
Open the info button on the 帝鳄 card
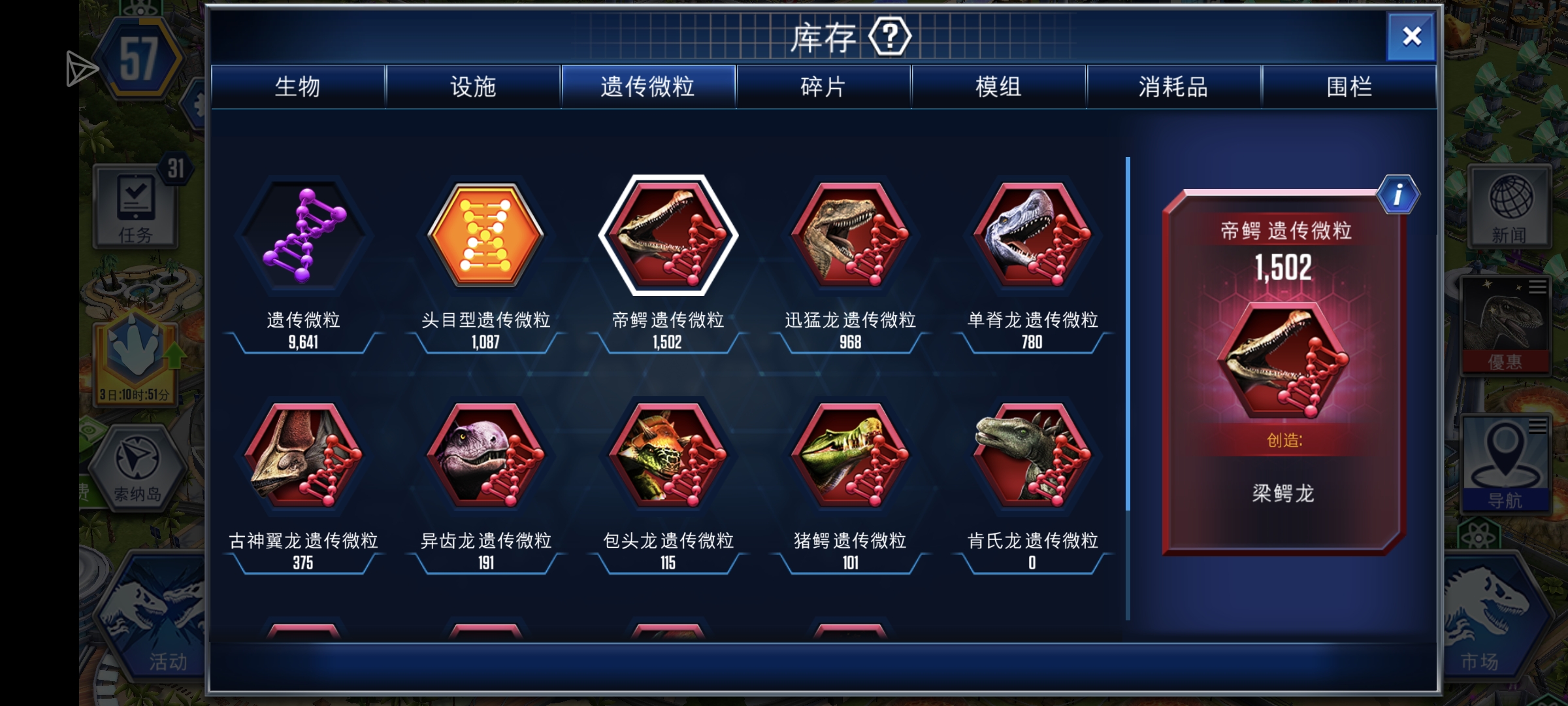pos(1397,195)
